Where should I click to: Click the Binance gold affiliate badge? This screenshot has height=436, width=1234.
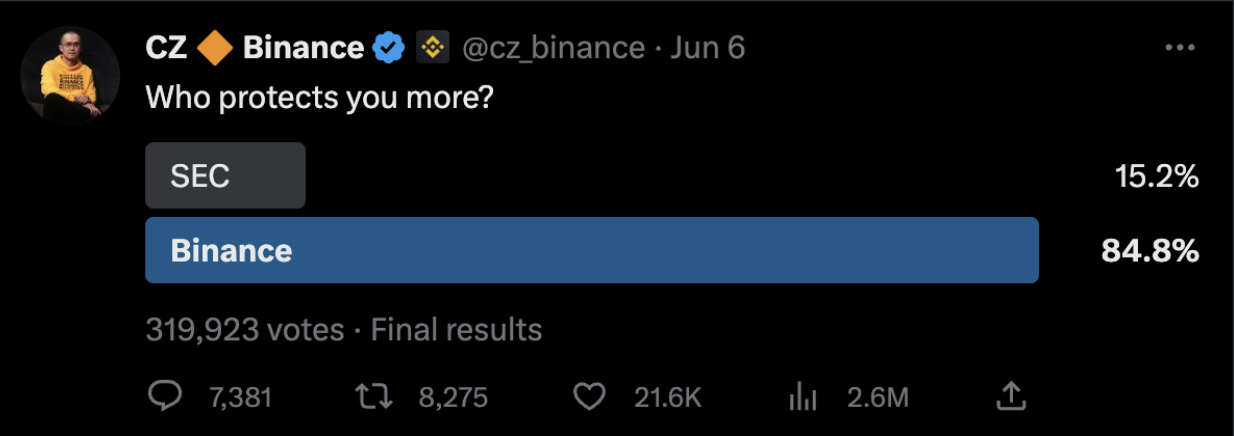click(x=433, y=47)
